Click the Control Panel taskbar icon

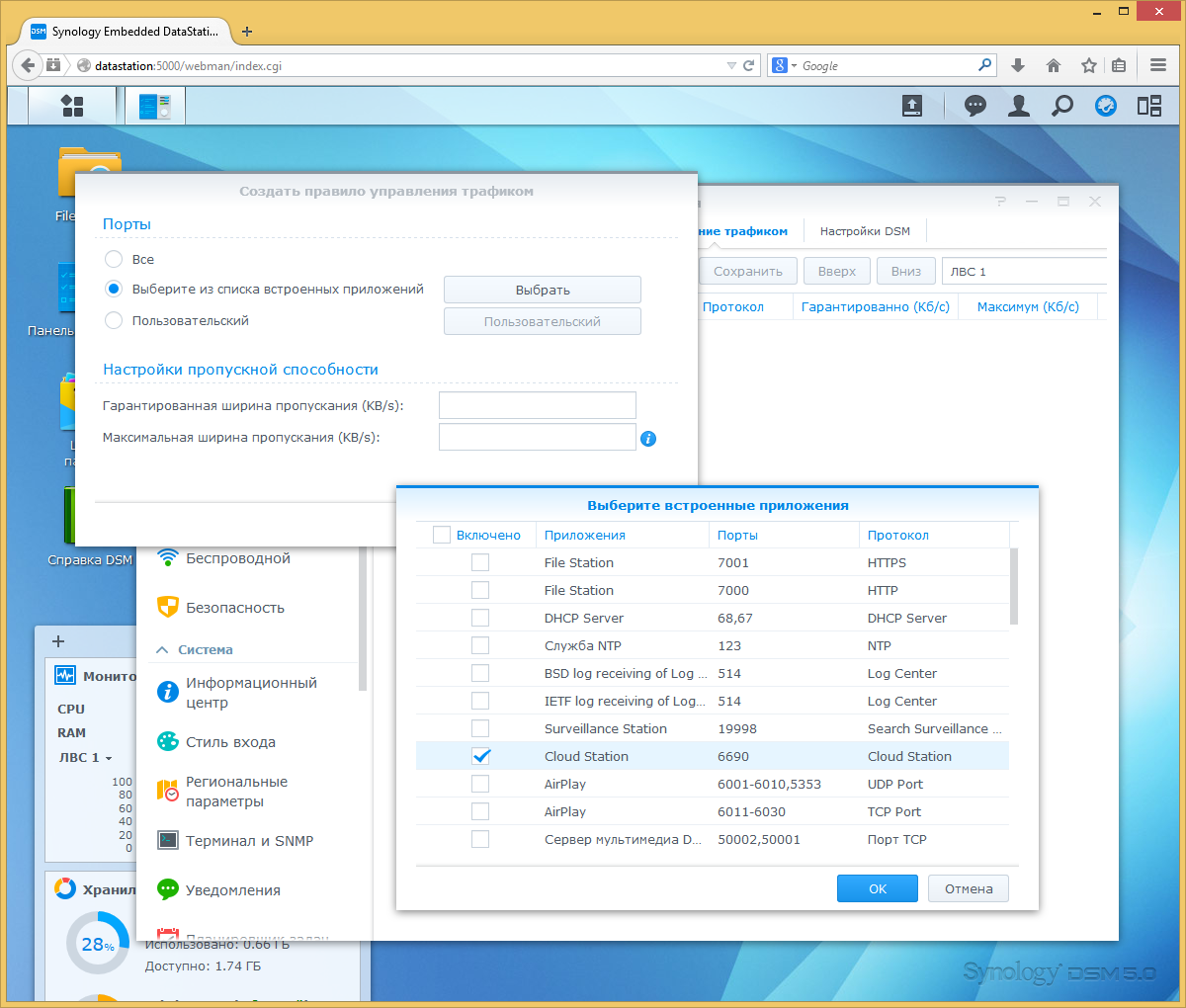coord(155,106)
